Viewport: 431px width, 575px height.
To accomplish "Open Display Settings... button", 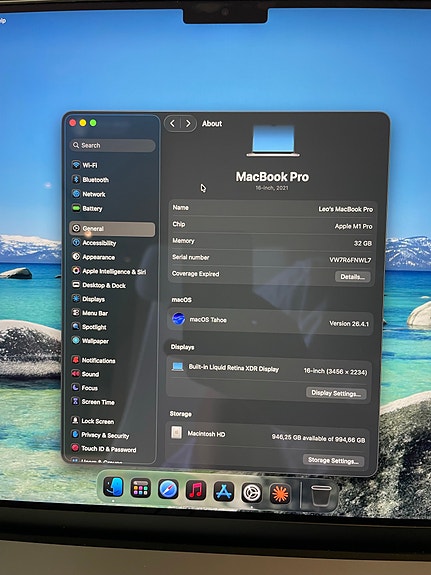I will click(x=336, y=393).
